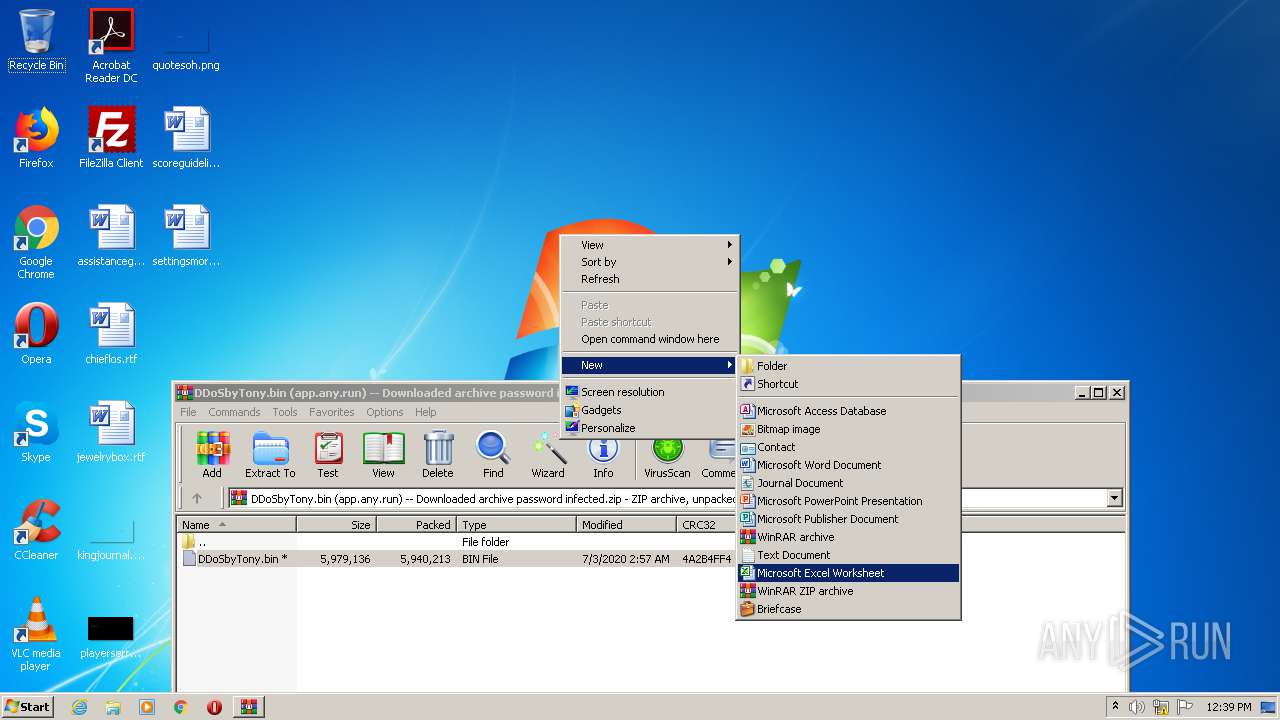Viewport: 1280px width, 720px height.
Task: Click the View toolbar icon in WinRAR
Action: pyautogui.click(x=383, y=455)
